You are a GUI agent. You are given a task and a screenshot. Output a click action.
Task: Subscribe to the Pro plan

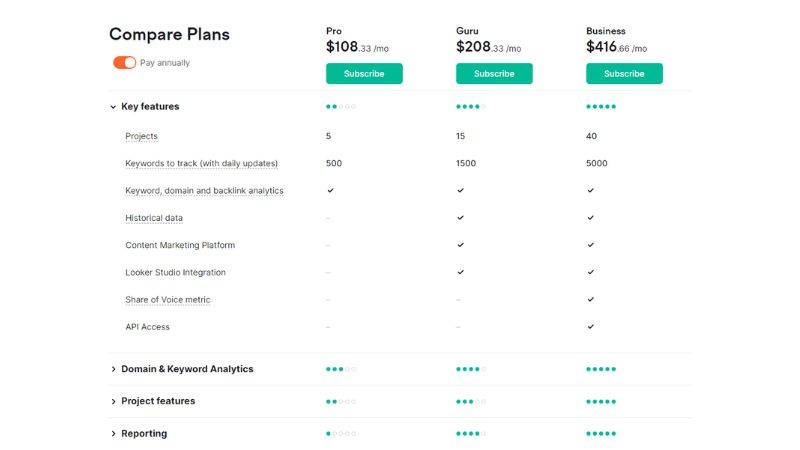pyautogui.click(x=364, y=73)
